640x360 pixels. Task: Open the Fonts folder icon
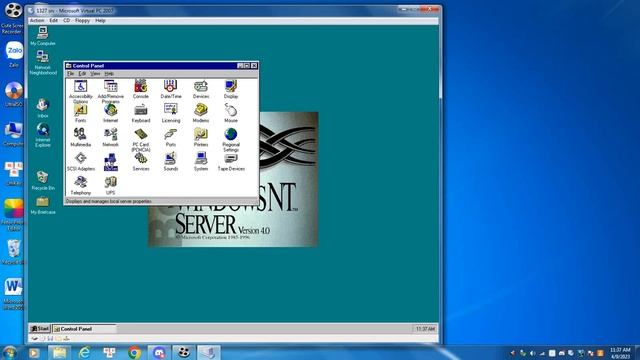pyautogui.click(x=80, y=113)
